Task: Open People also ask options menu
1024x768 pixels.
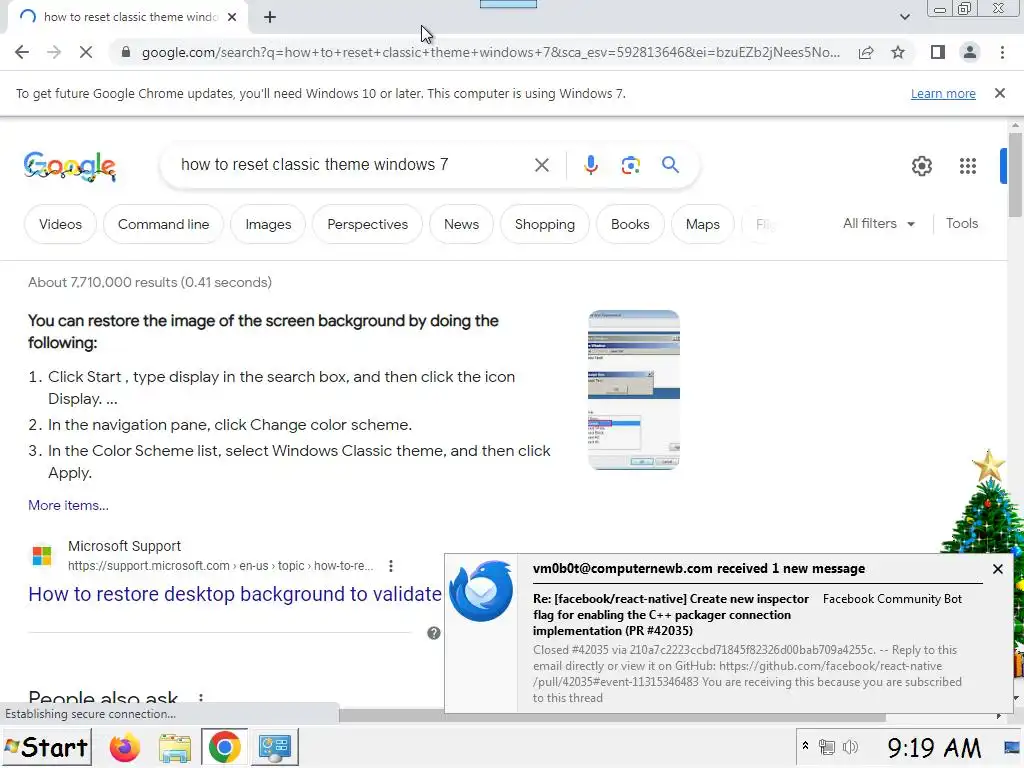Action: (x=200, y=697)
